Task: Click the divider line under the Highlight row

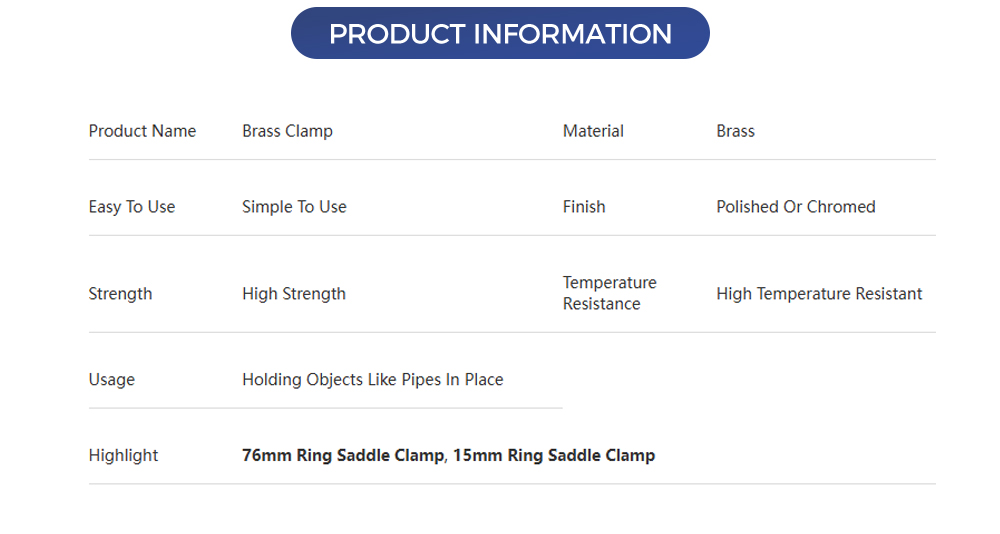Action: pos(512,484)
